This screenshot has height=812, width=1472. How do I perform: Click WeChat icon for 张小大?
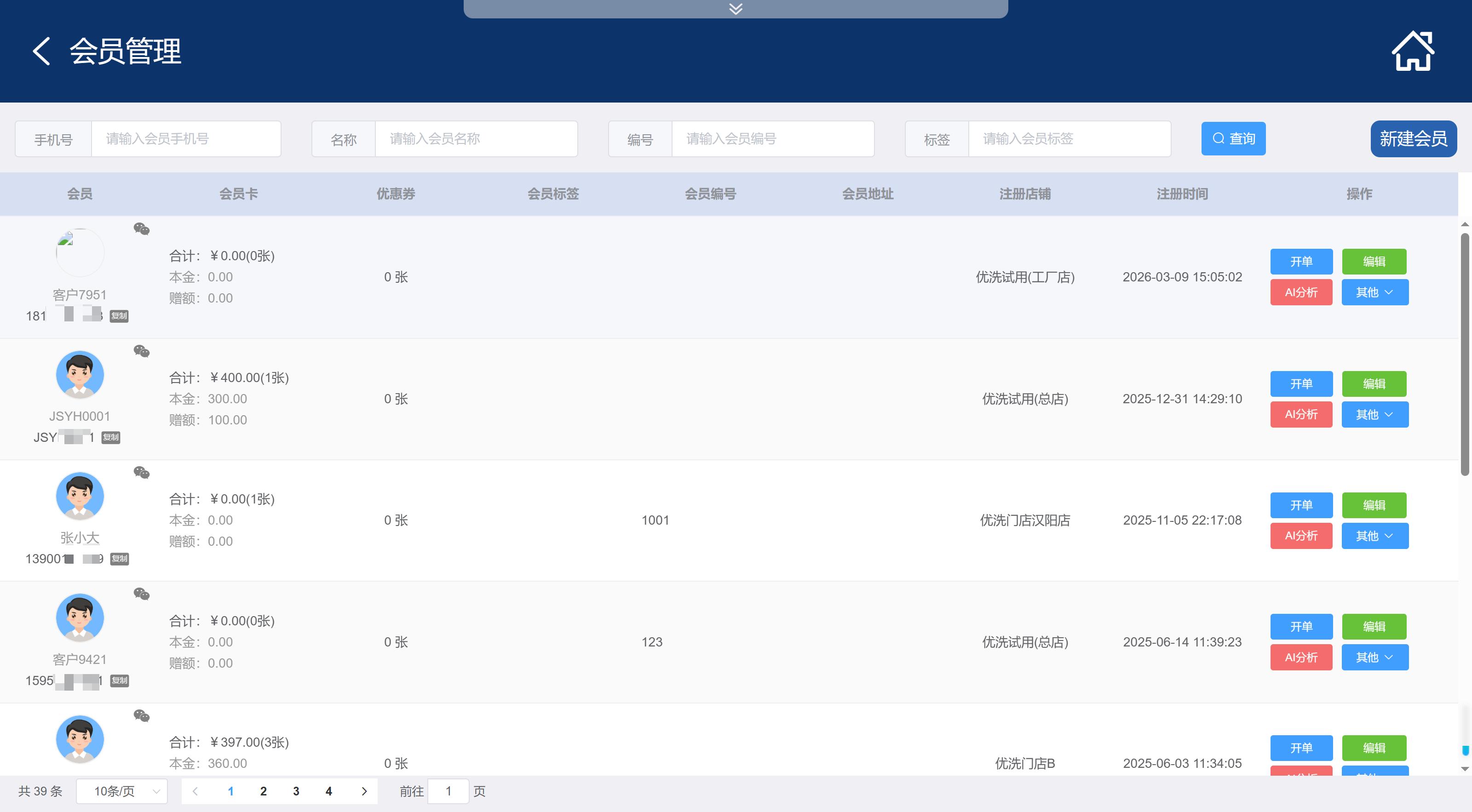142,473
